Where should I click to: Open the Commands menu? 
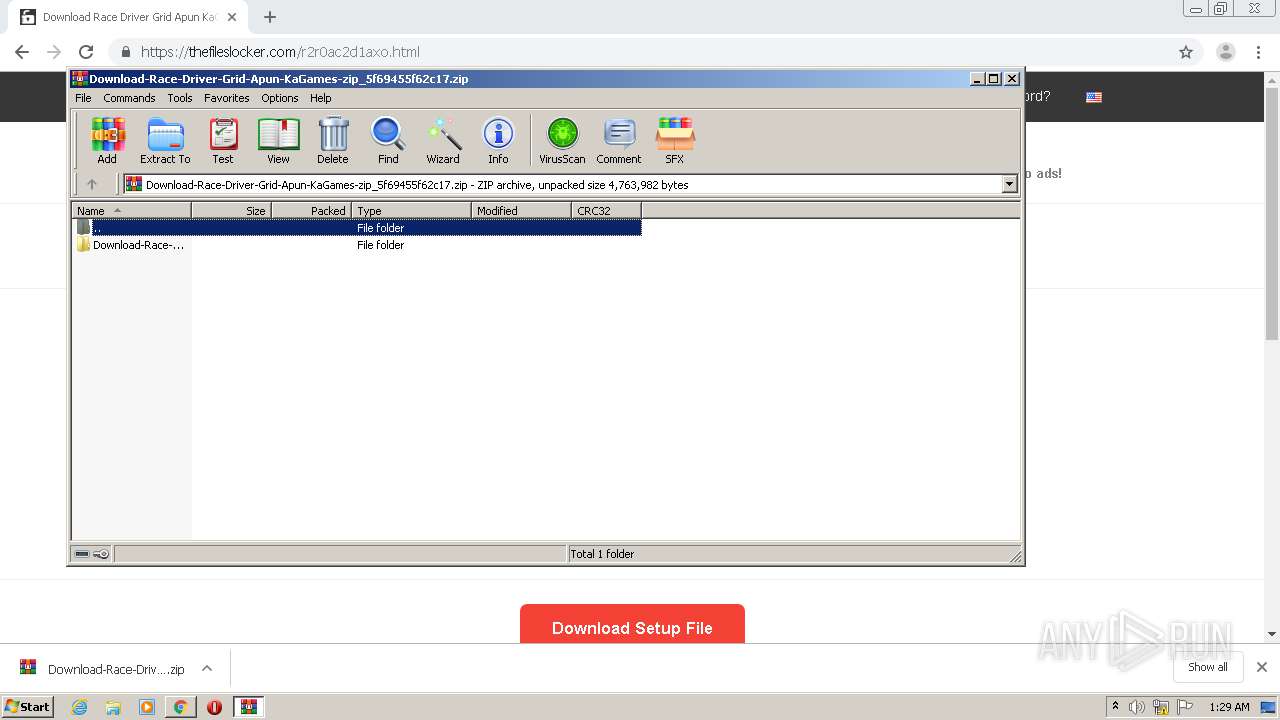coord(129,98)
